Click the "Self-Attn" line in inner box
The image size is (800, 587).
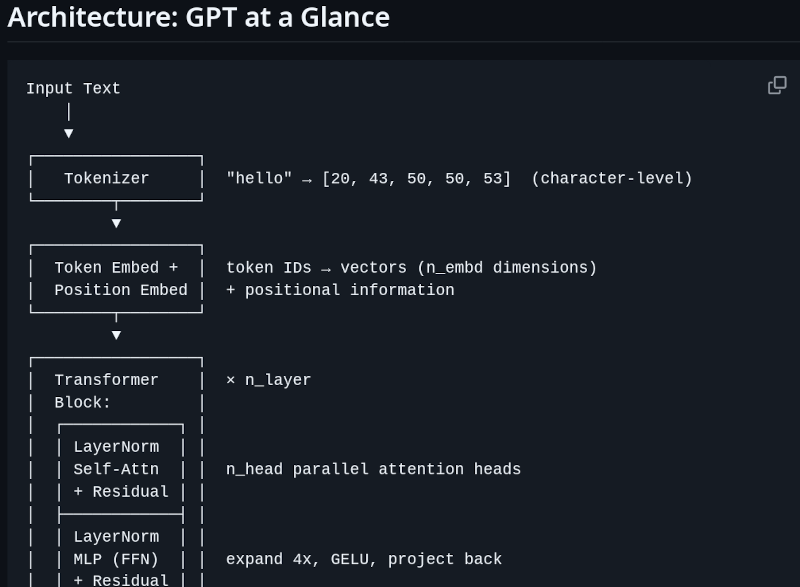116,469
